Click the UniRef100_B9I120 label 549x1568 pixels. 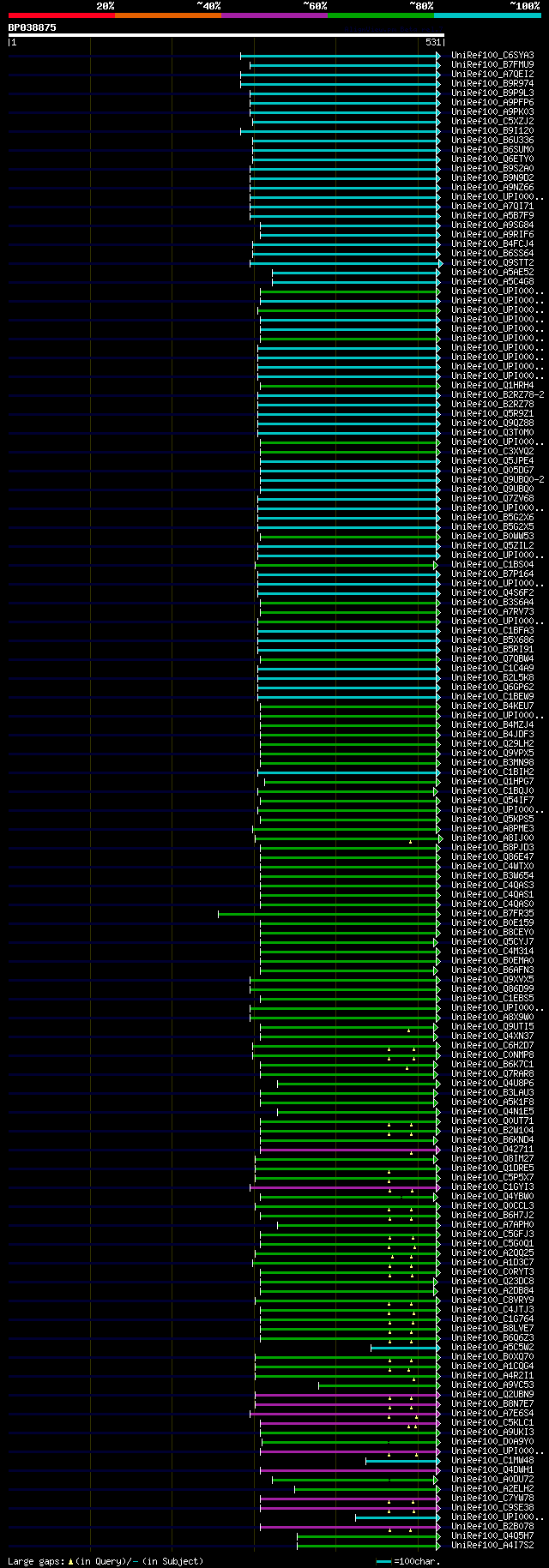click(x=492, y=131)
